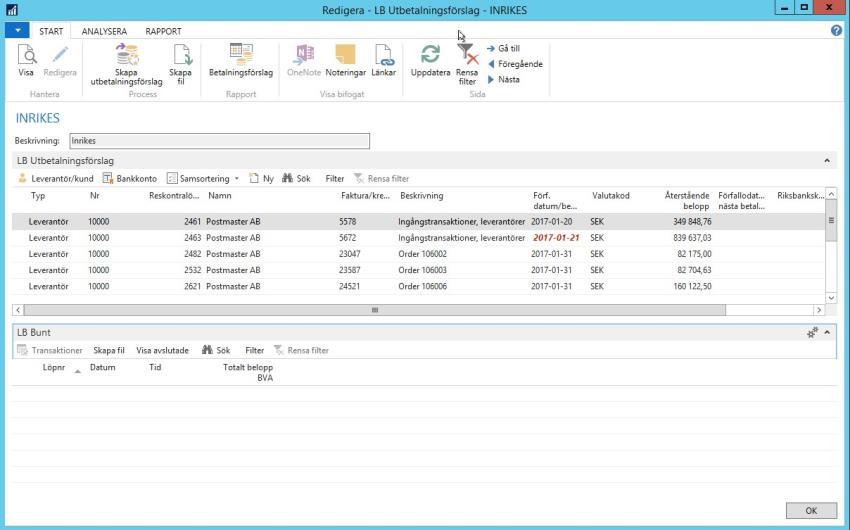Open the help question mark icon

point(836,30)
